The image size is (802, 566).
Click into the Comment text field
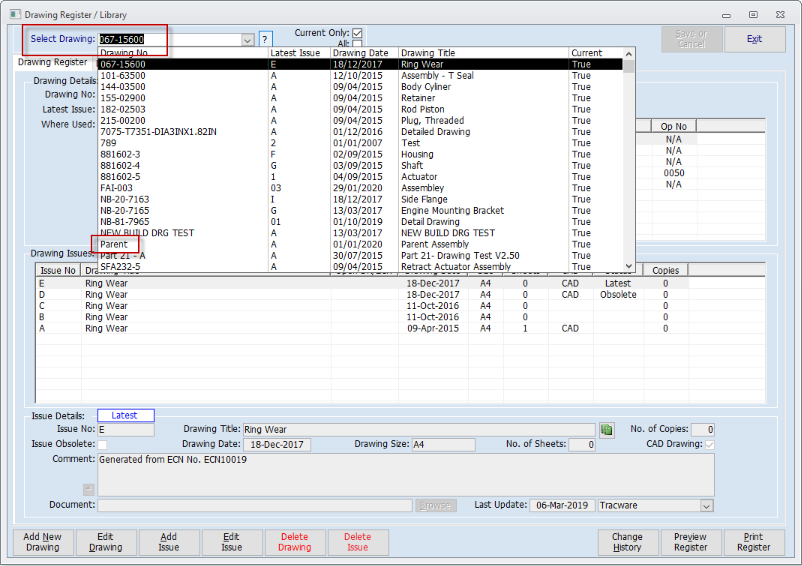pyautogui.click(x=405, y=474)
